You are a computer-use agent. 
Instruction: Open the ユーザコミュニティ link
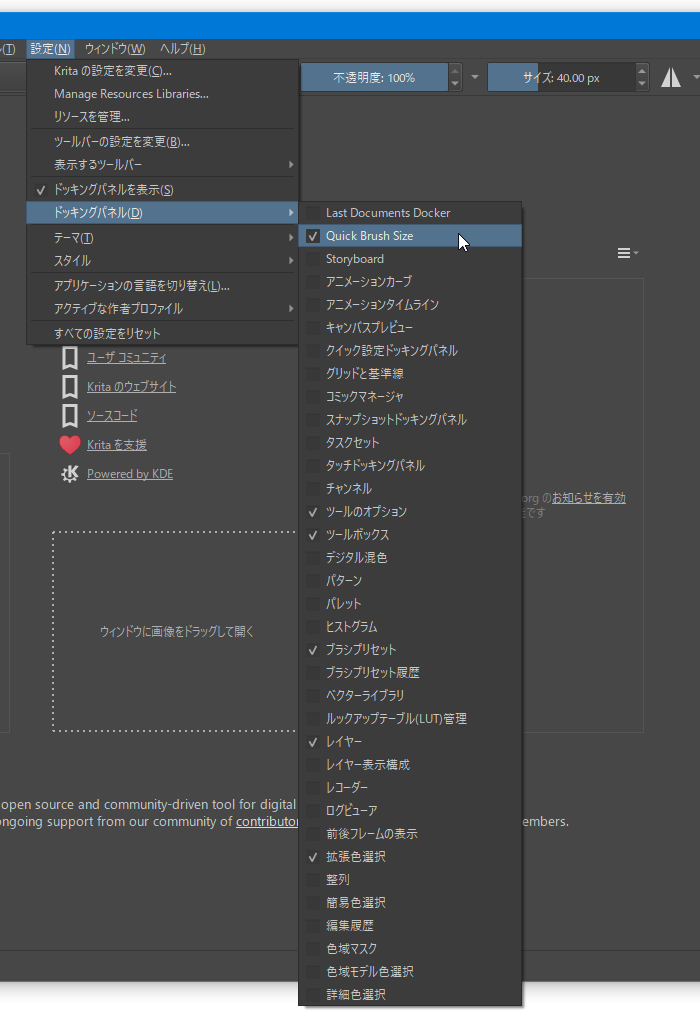coord(126,358)
